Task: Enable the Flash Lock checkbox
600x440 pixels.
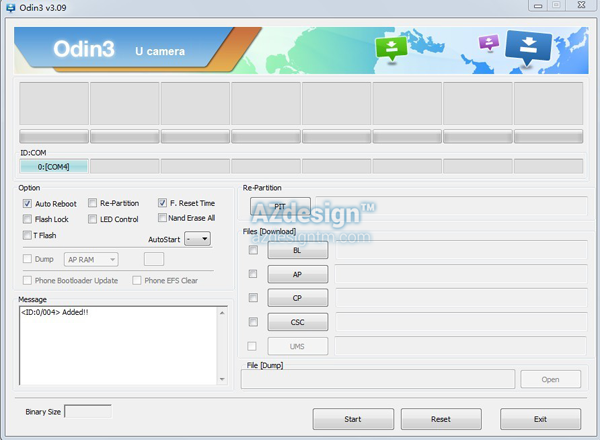Action: coord(27,219)
